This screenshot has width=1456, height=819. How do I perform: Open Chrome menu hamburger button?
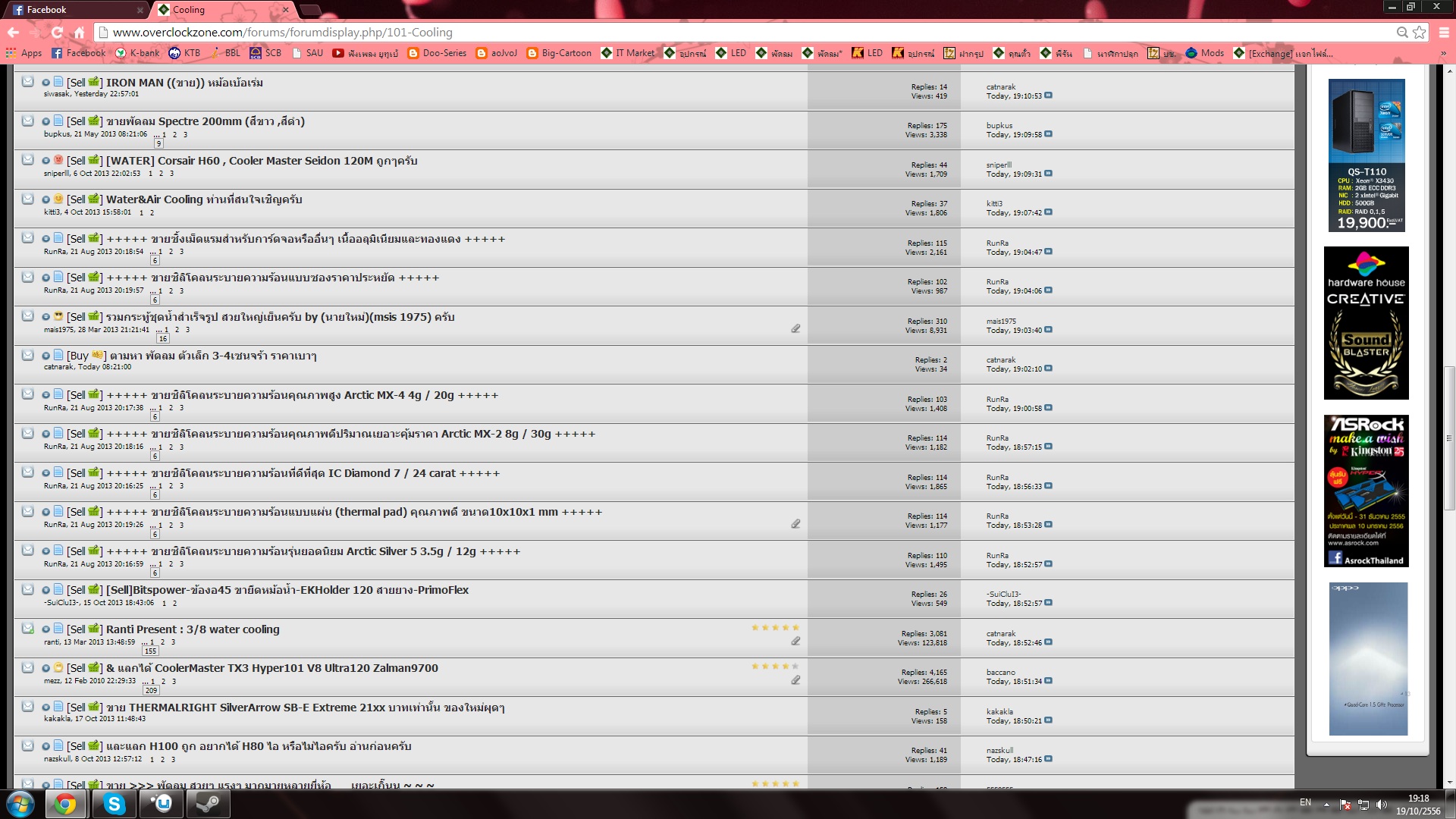point(1443,32)
